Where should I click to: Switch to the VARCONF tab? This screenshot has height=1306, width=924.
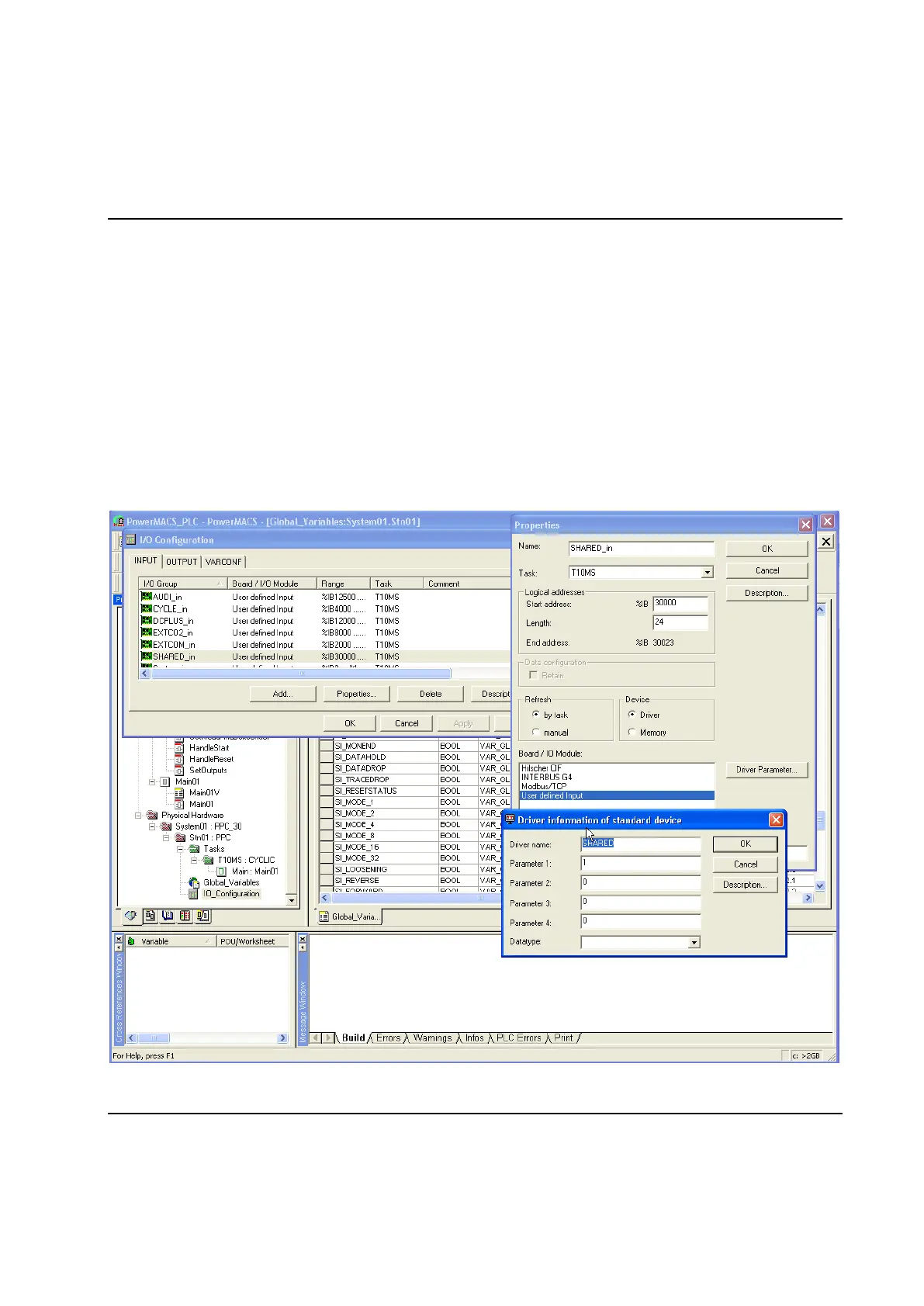(x=223, y=562)
